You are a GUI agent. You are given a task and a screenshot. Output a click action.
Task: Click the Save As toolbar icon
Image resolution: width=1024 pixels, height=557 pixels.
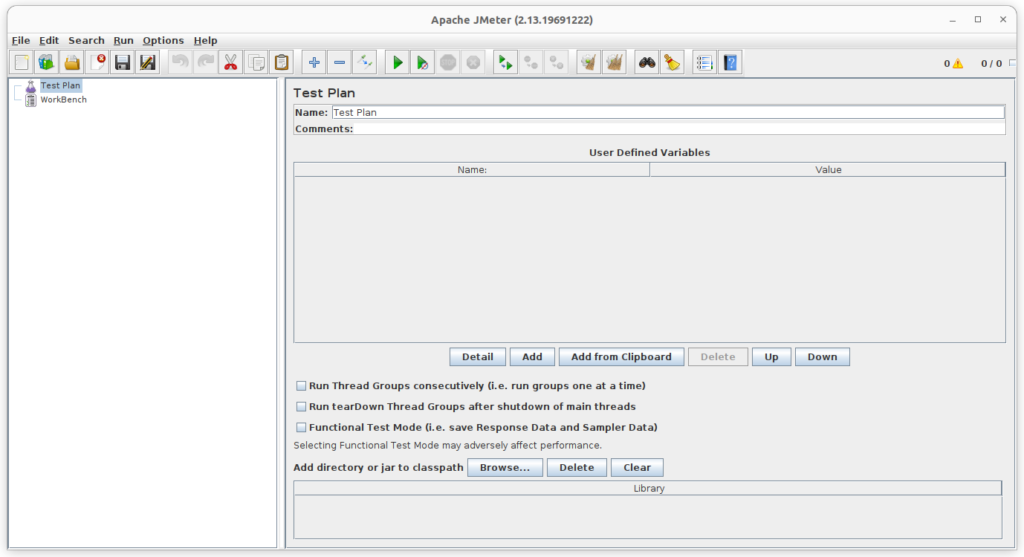tap(148, 63)
